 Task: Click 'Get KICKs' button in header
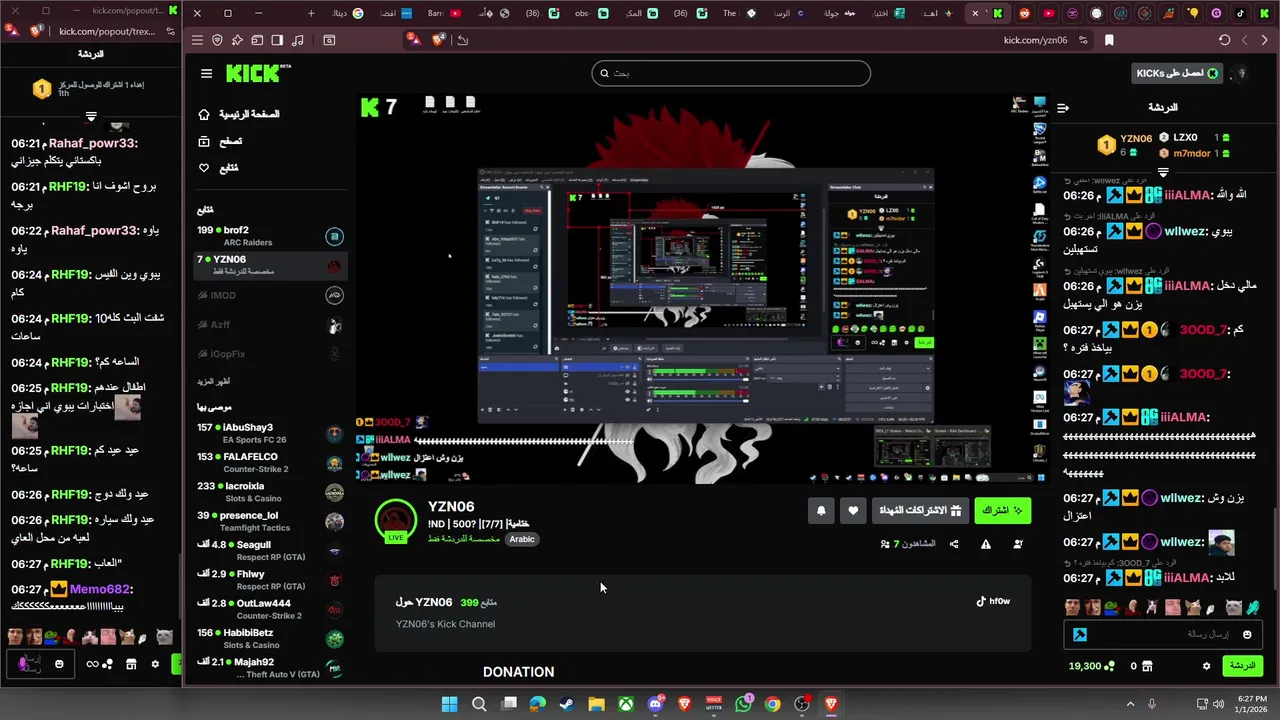[x=1177, y=73]
